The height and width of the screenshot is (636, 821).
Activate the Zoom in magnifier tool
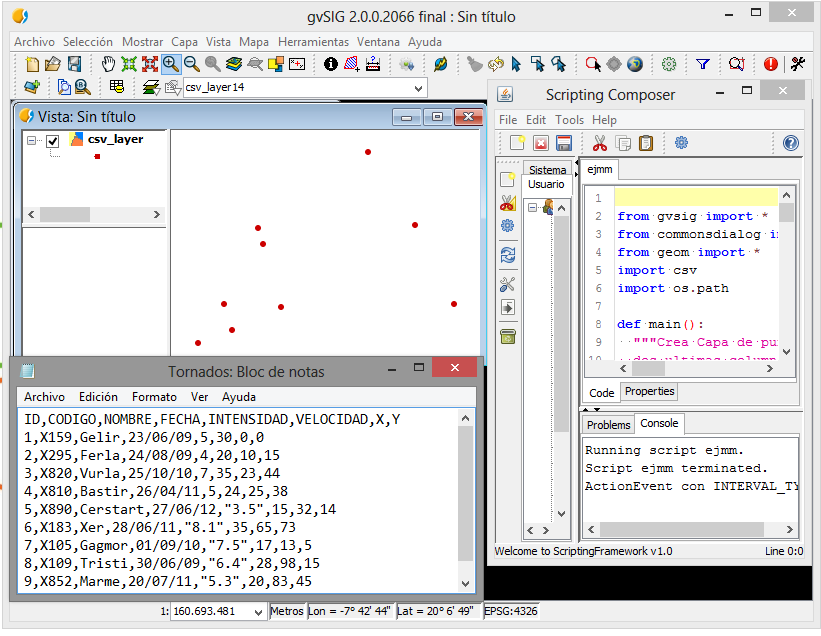pos(171,64)
